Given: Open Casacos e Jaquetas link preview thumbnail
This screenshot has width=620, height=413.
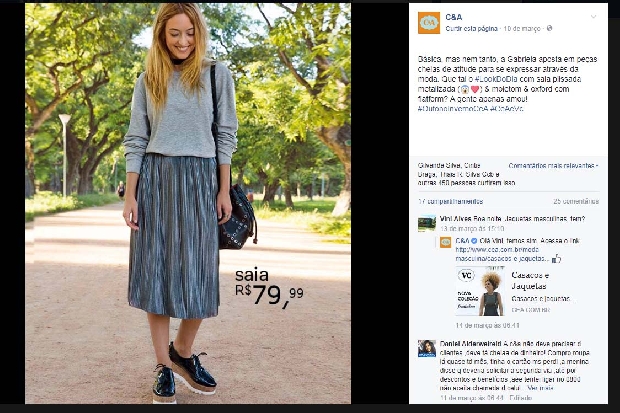Looking at the screenshot, I should 480,292.
